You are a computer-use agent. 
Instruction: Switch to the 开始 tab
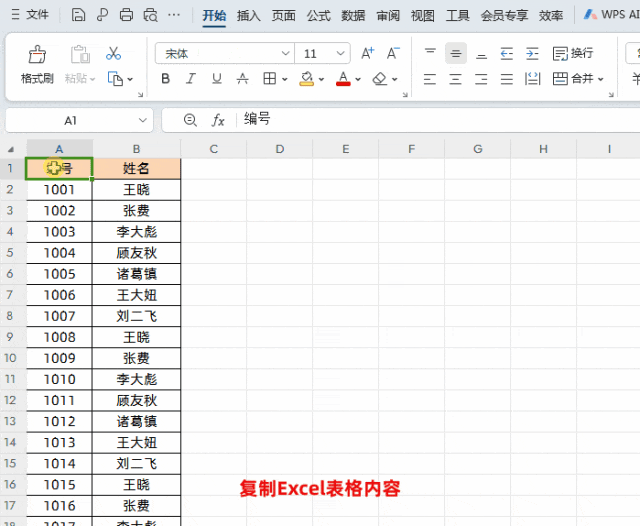pos(214,16)
